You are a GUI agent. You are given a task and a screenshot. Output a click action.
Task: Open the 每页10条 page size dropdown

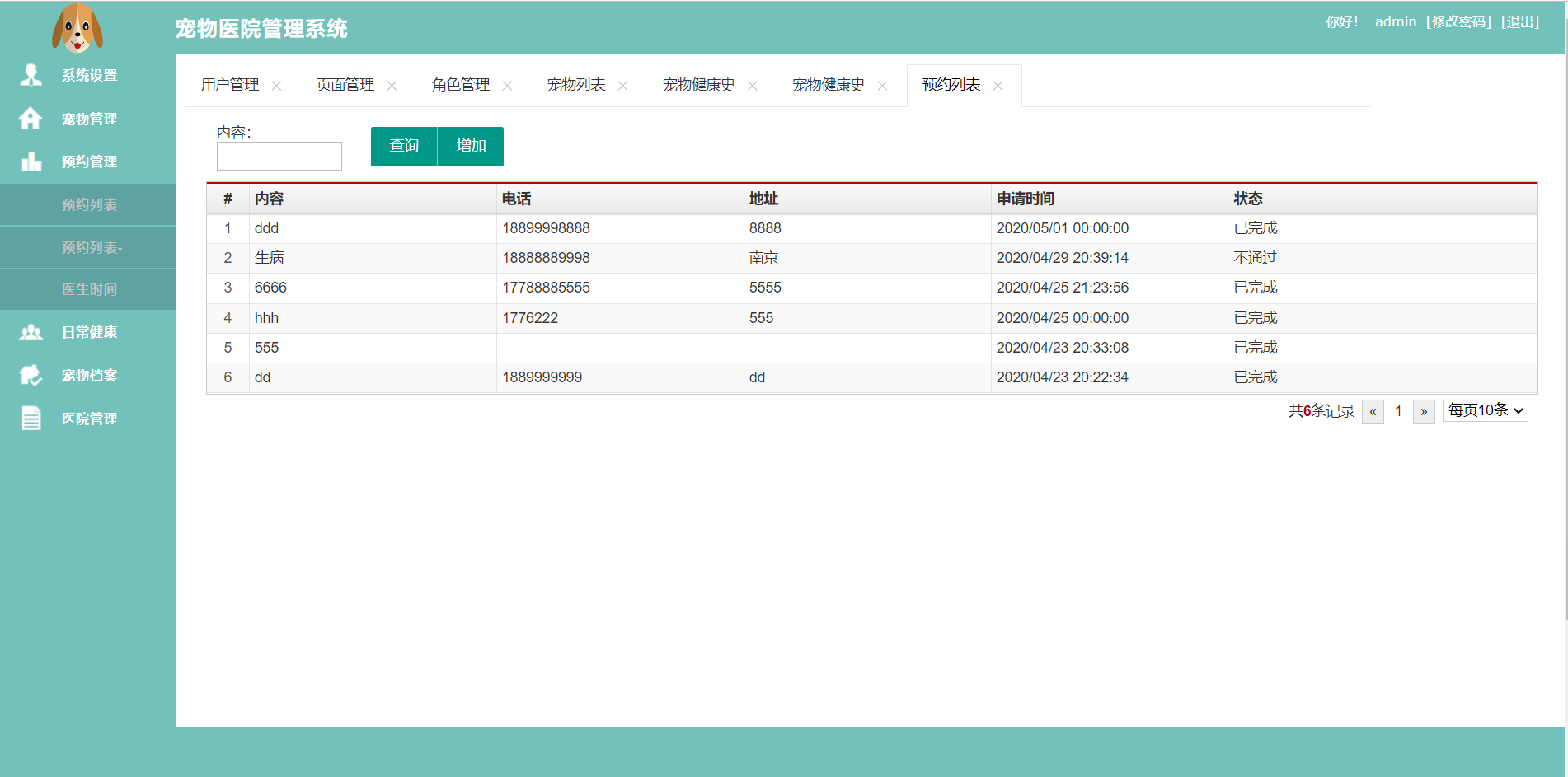point(1485,410)
